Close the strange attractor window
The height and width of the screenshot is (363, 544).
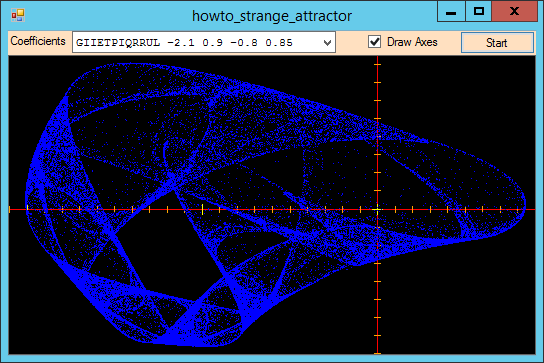515,11
